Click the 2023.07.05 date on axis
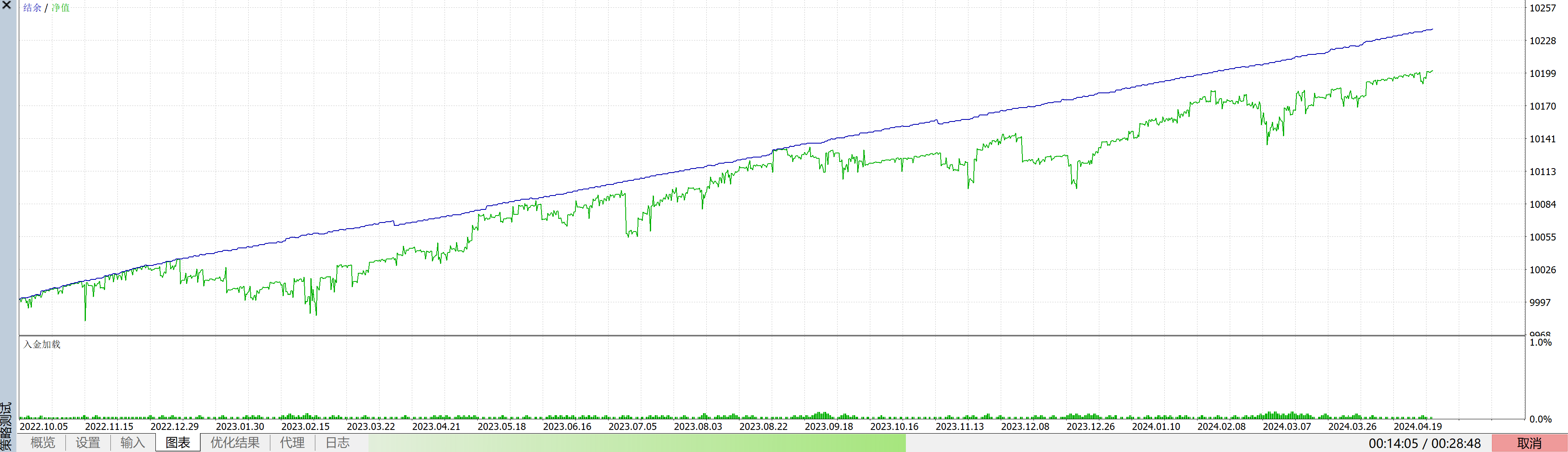Image resolution: width=1568 pixels, height=452 pixels. click(x=632, y=426)
